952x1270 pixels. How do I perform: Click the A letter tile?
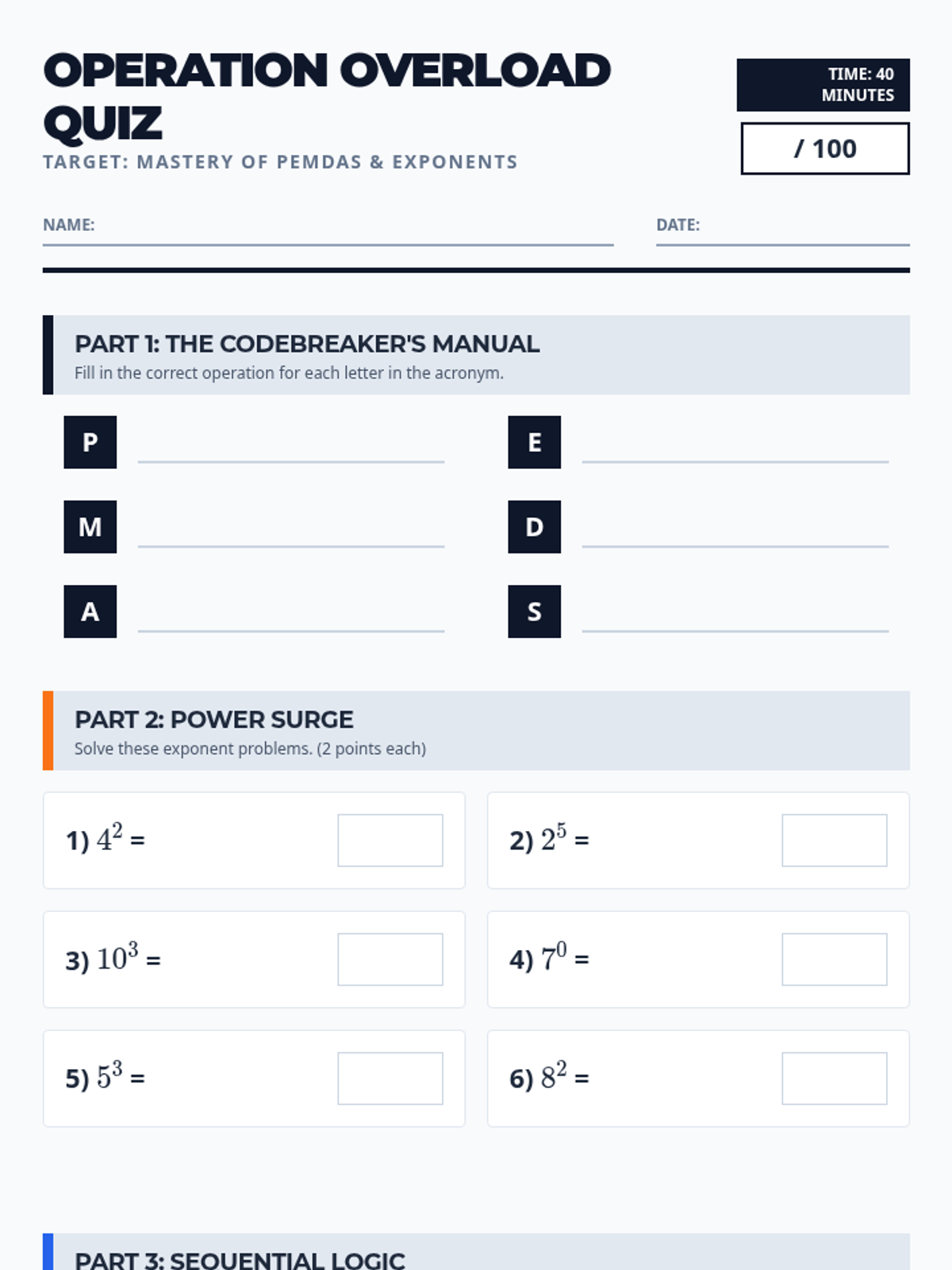90,612
